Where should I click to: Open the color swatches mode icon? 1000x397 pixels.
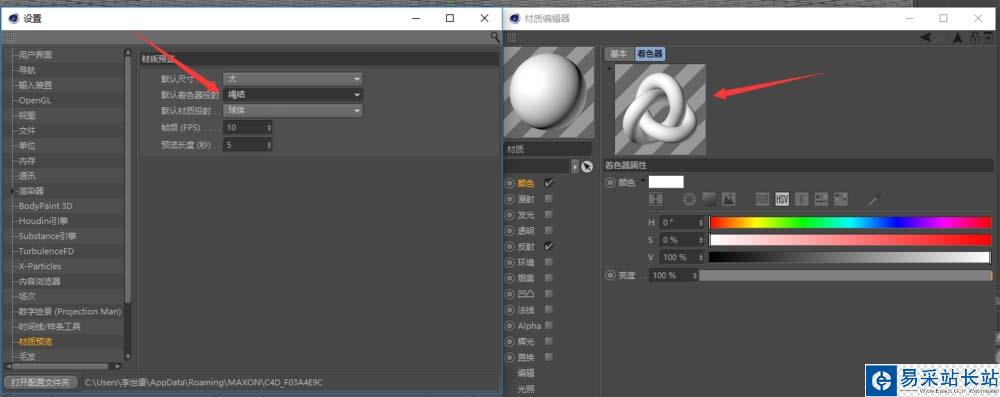(841, 199)
